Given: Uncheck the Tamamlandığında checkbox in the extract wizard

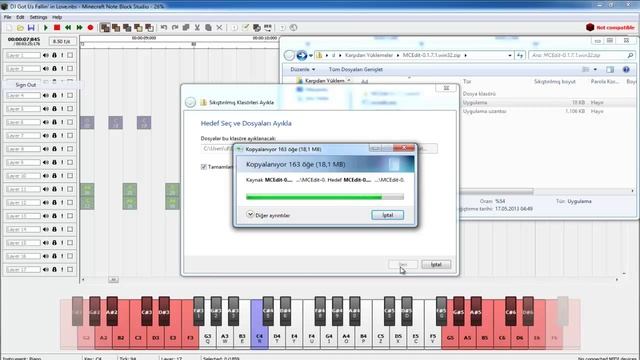Looking at the screenshot, I should (204, 167).
